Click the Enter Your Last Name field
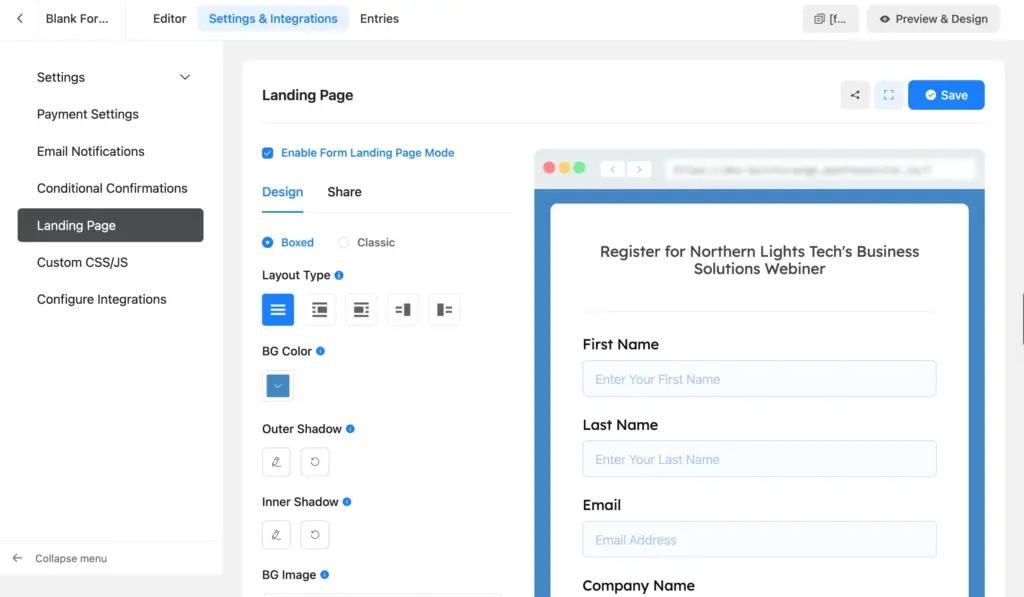This screenshot has height=597, width=1024. click(x=760, y=459)
